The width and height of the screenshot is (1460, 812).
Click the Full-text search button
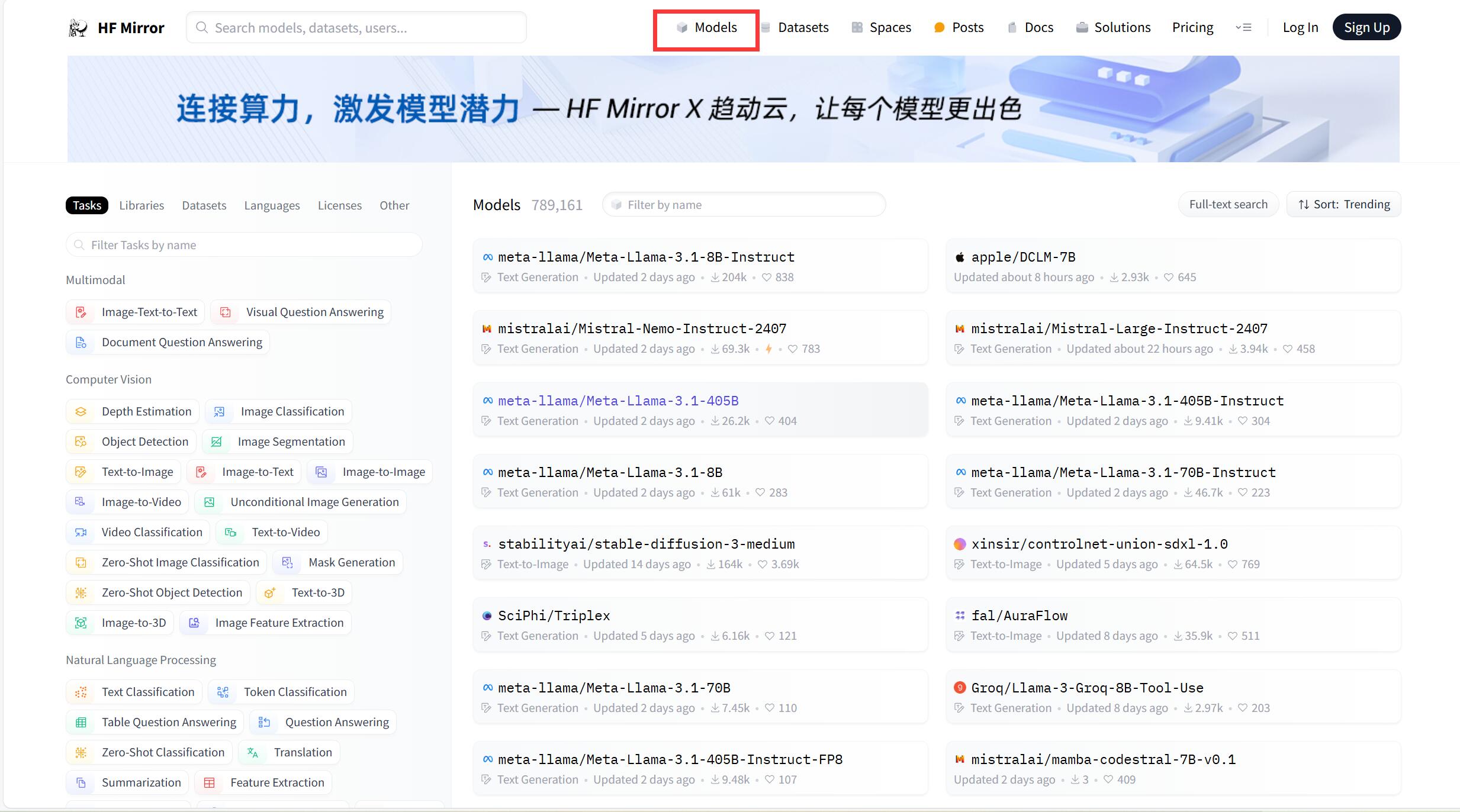(x=1229, y=204)
